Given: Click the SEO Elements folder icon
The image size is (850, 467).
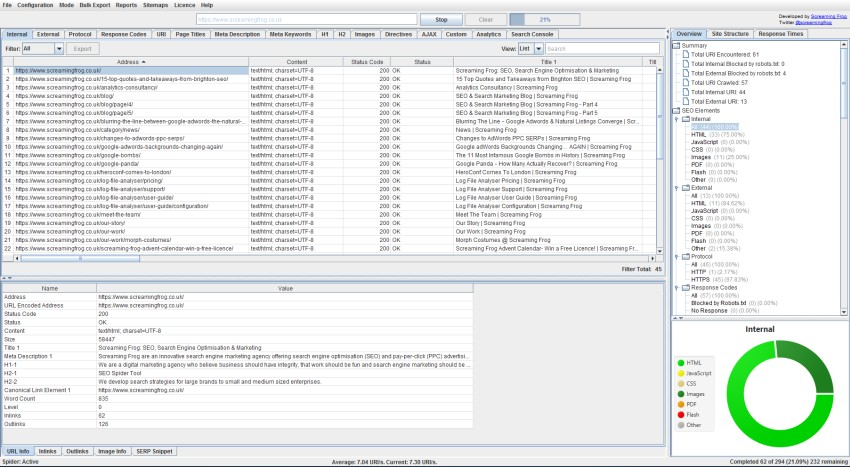Looking at the screenshot, I should [x=677, y=111].
